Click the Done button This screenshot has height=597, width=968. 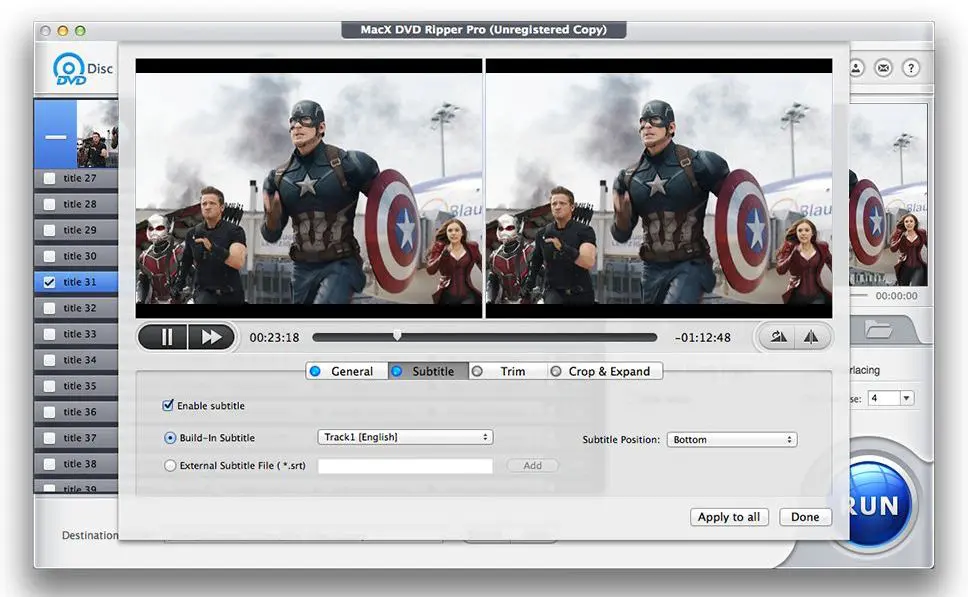click(x=805, y=517)
